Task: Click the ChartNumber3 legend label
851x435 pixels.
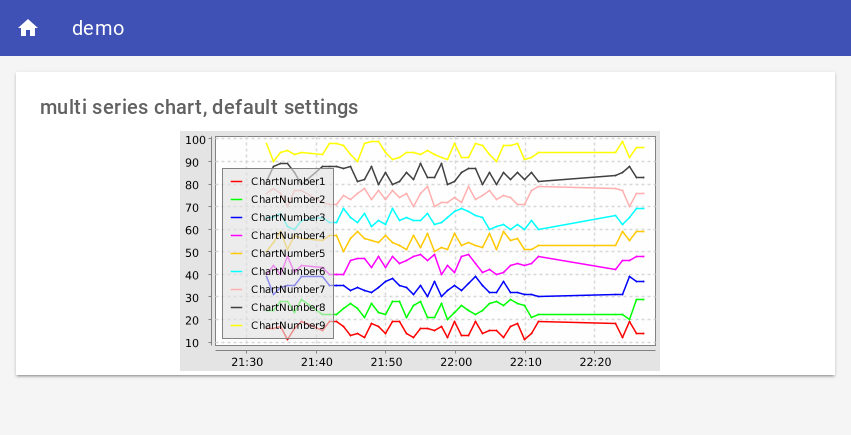Action: pos(288,217)
